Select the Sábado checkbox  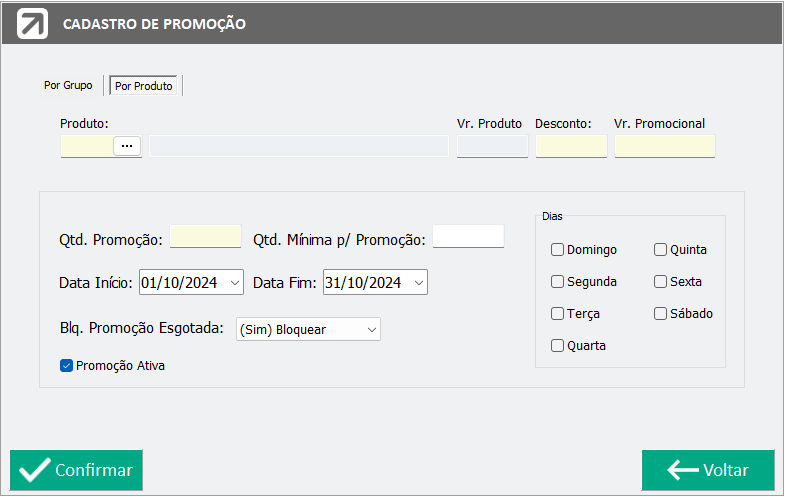pyautogui.click(x=660, y=314)
